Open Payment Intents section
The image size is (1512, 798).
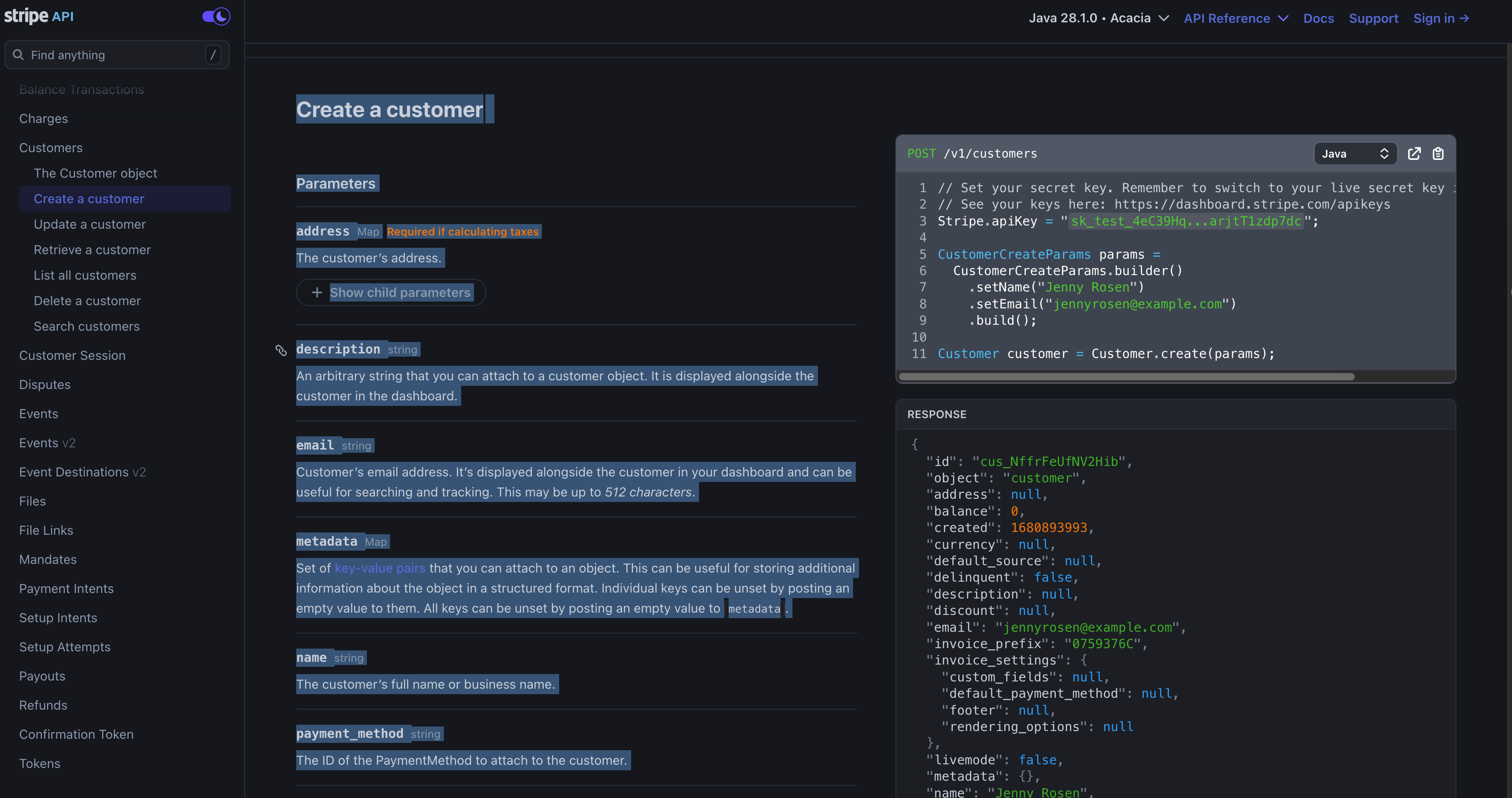tap(67, 588)
